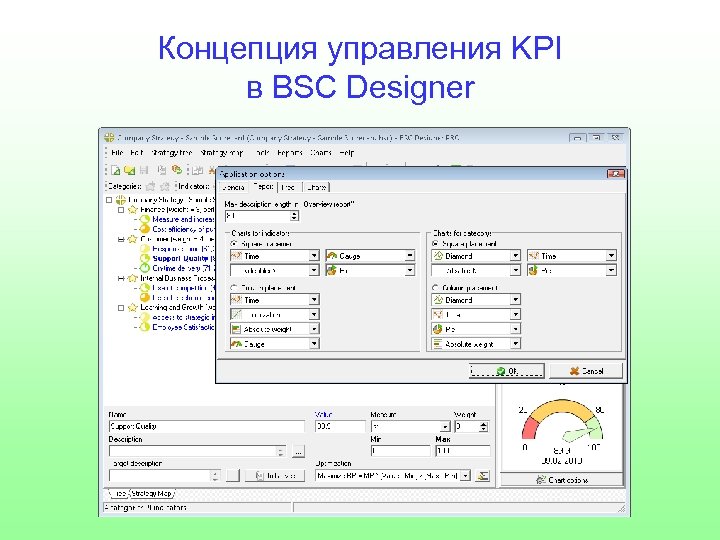The image size is (720, 540).
Task: Open category column Pie dropdown
Action: (x=515, y=329)
